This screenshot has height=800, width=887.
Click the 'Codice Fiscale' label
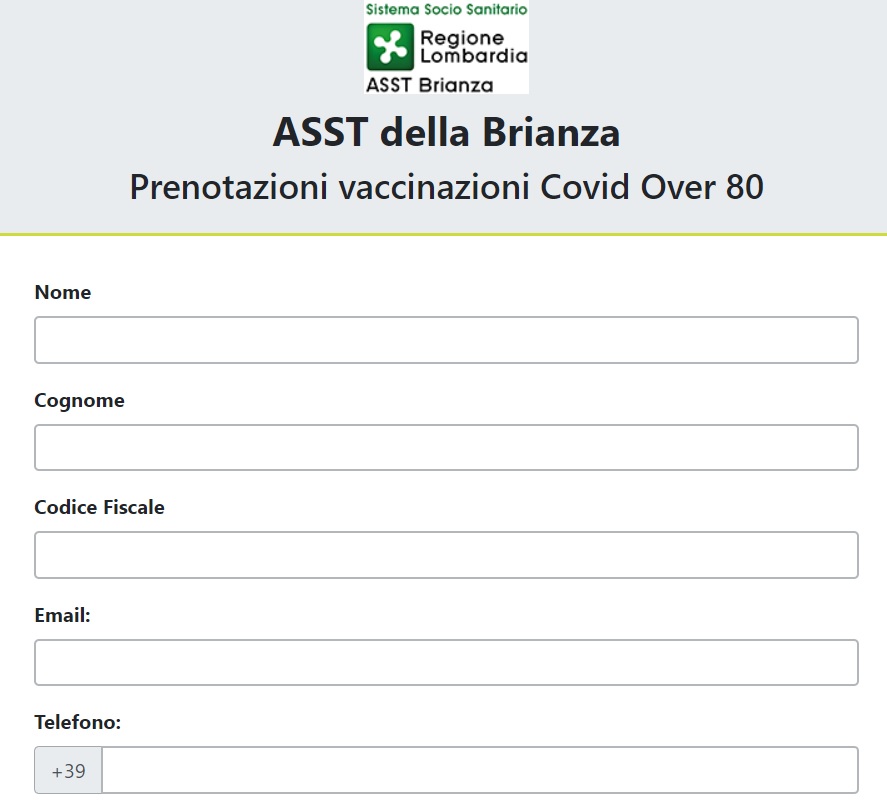(x=100, y=507)
